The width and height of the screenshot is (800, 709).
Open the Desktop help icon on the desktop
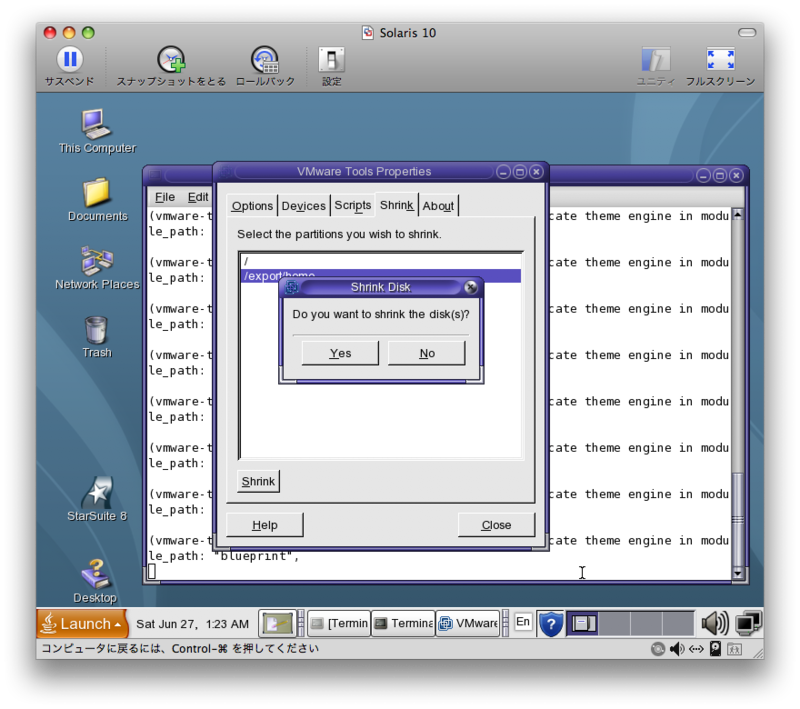tap(95, 574)
